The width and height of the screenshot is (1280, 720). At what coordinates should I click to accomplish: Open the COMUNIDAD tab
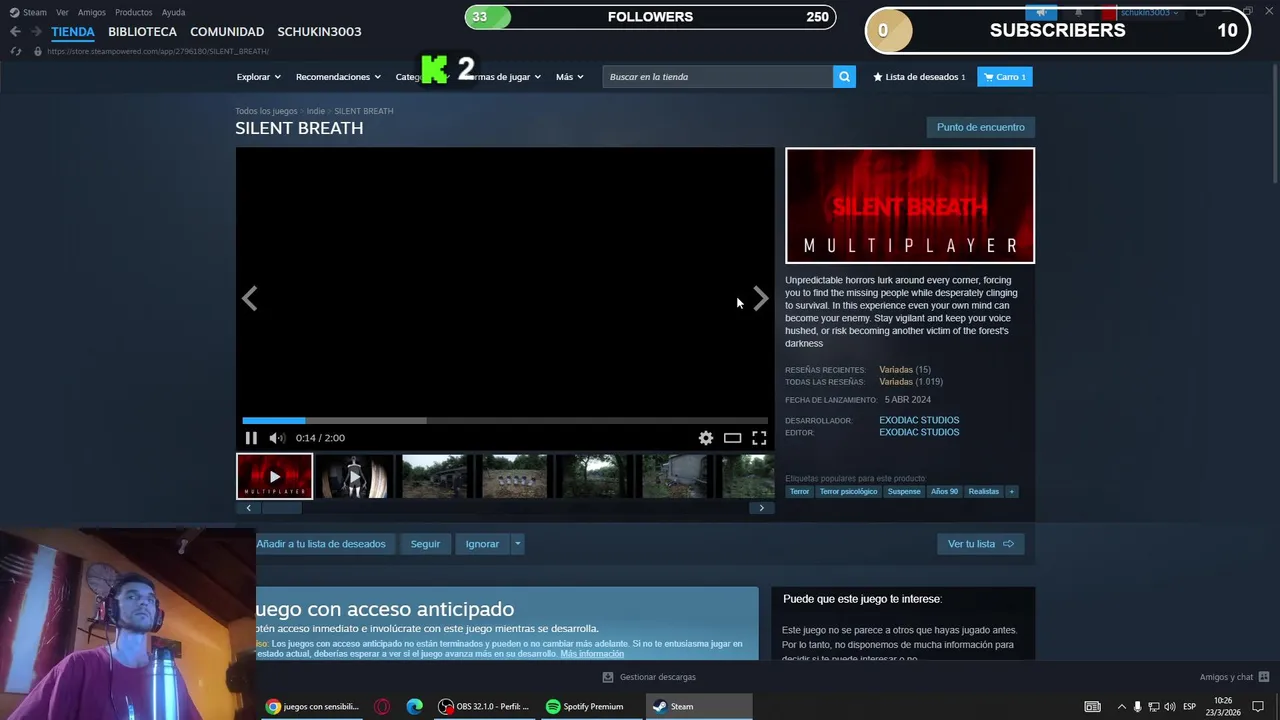(227, 31)
